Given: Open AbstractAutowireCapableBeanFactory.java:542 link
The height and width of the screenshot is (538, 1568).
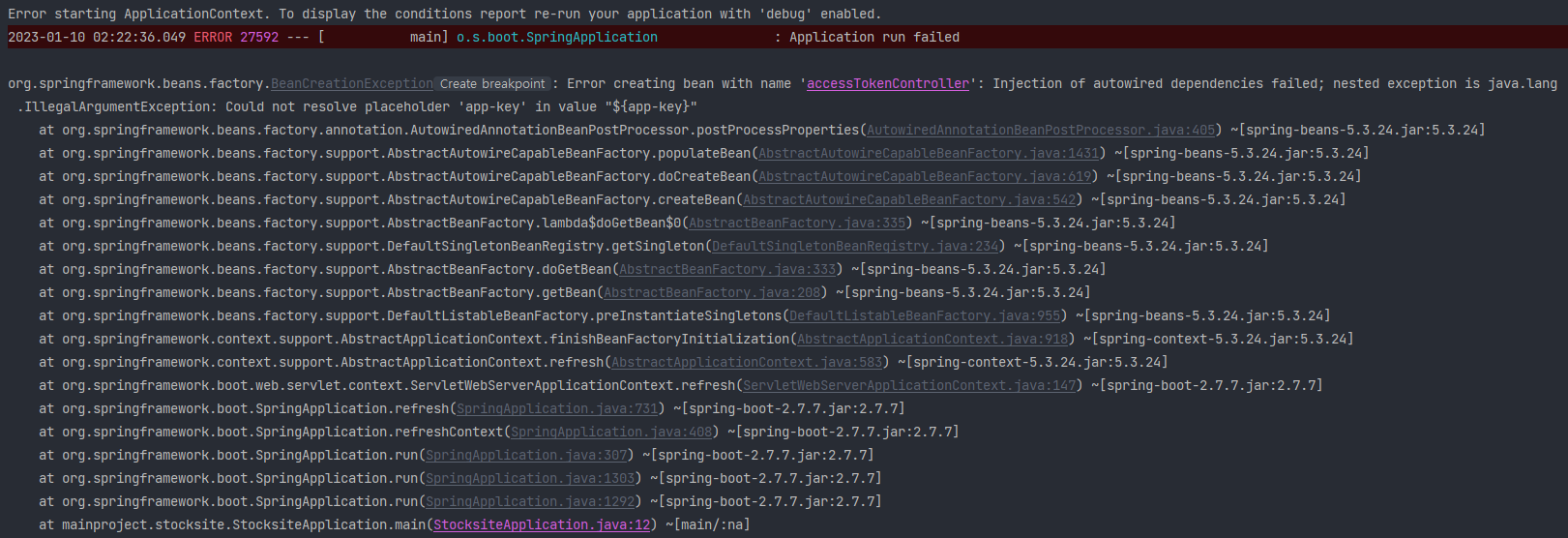Looking at the screenshot, I should tap(909, 200).
